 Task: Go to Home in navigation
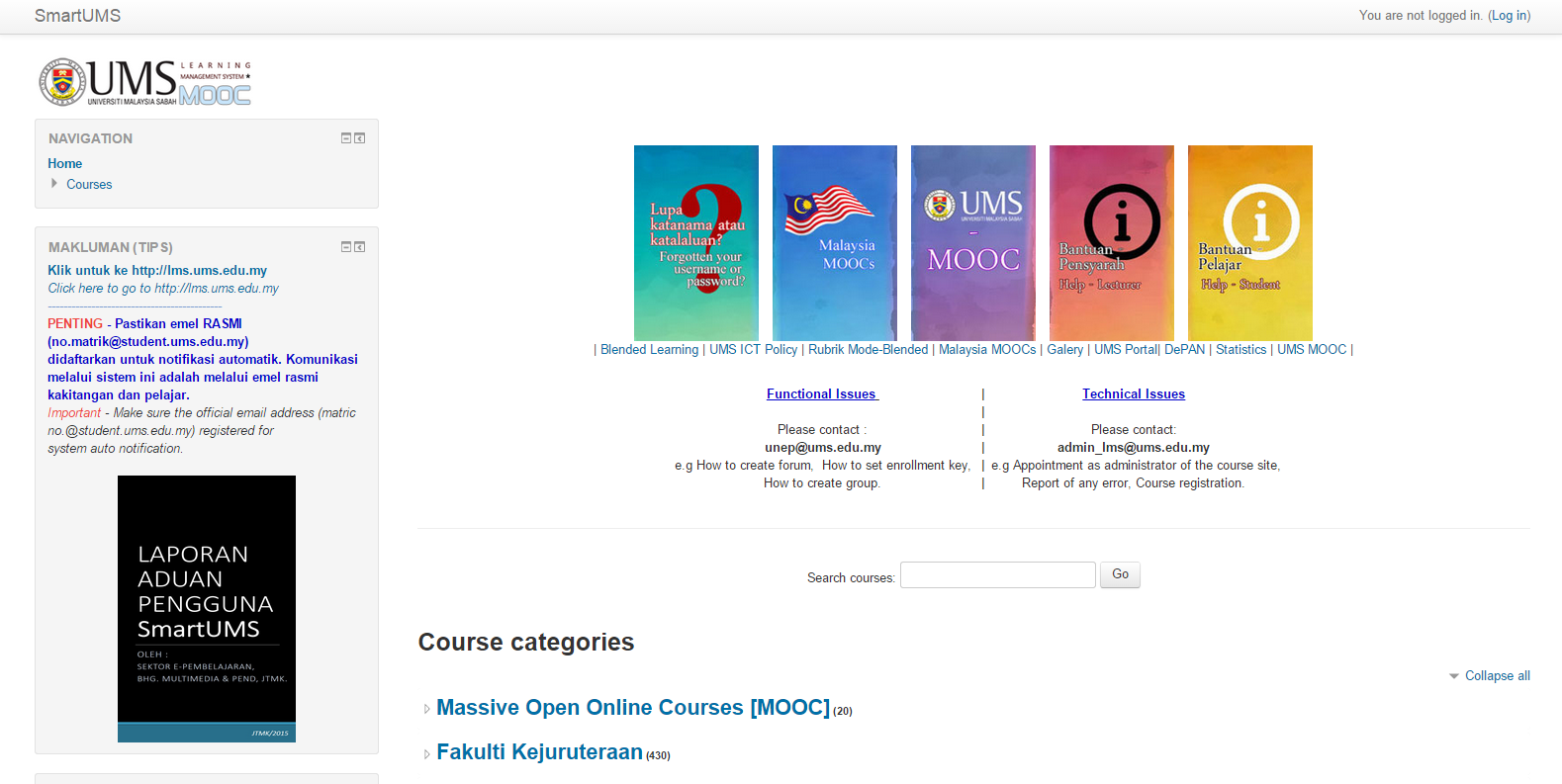65,164
